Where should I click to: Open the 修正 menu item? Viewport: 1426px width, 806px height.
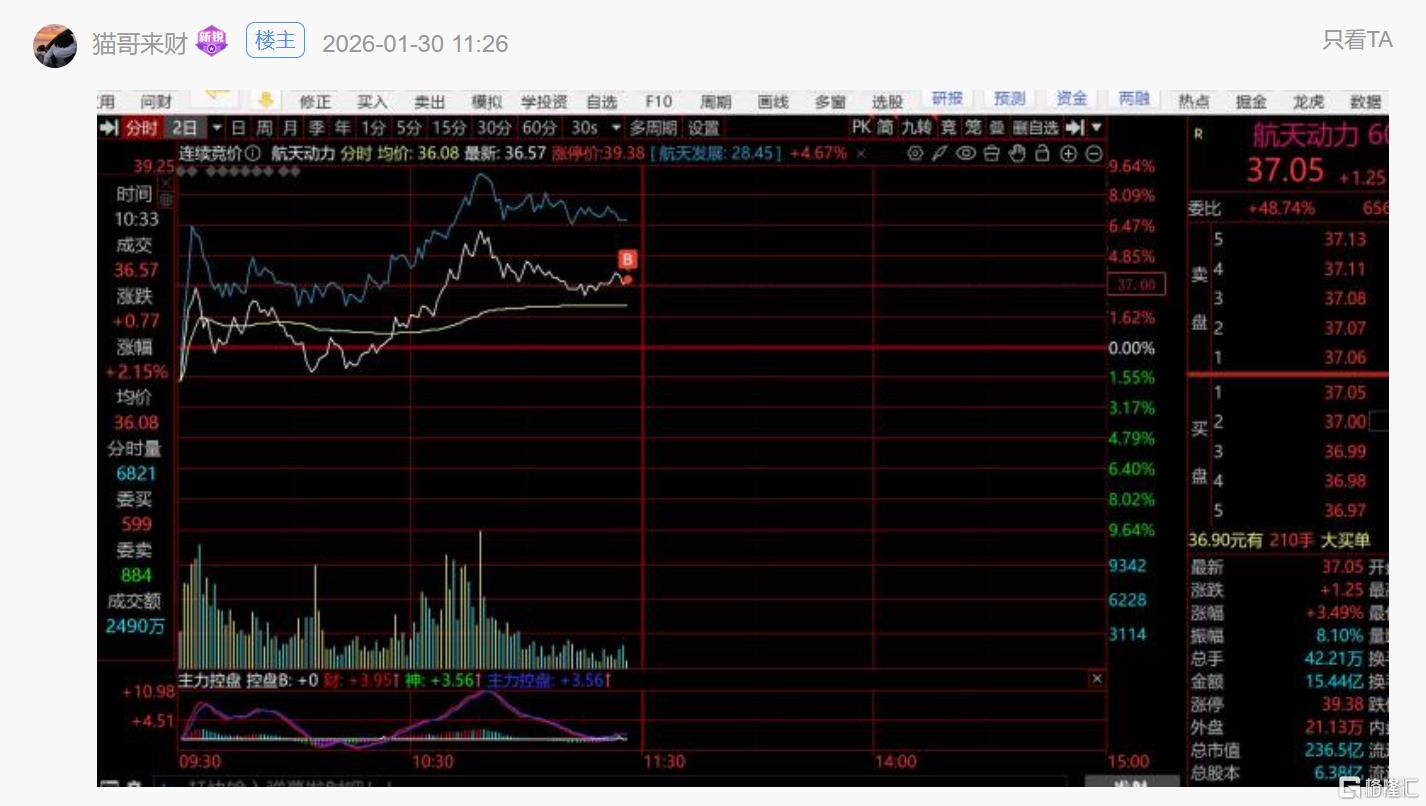pos(315,101)
